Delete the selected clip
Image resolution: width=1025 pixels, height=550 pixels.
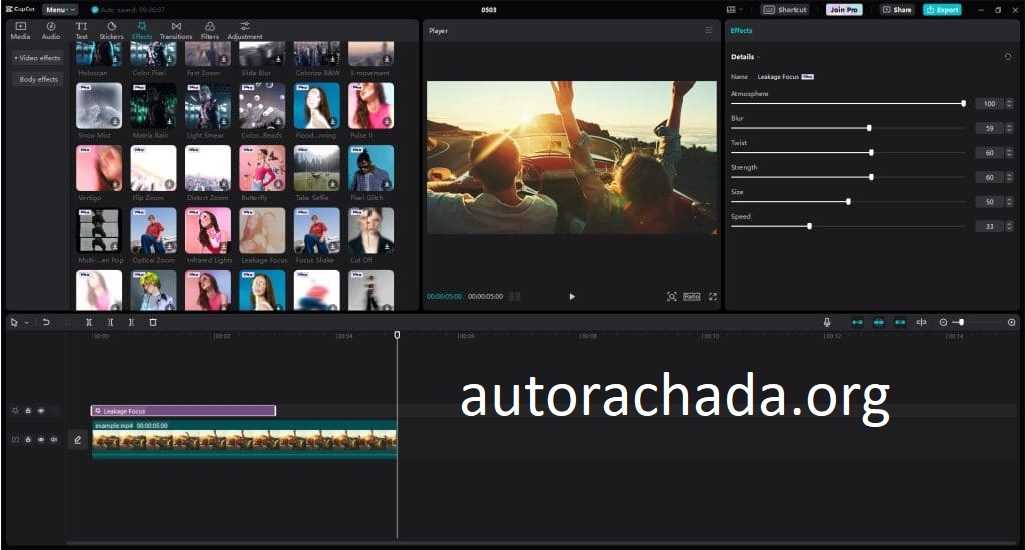[153, 322]
